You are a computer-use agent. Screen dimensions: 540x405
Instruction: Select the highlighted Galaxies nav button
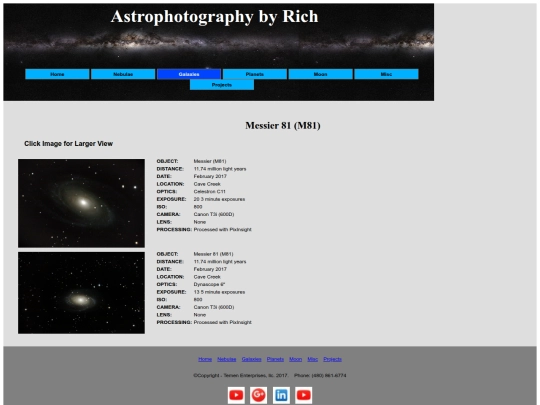189,74
